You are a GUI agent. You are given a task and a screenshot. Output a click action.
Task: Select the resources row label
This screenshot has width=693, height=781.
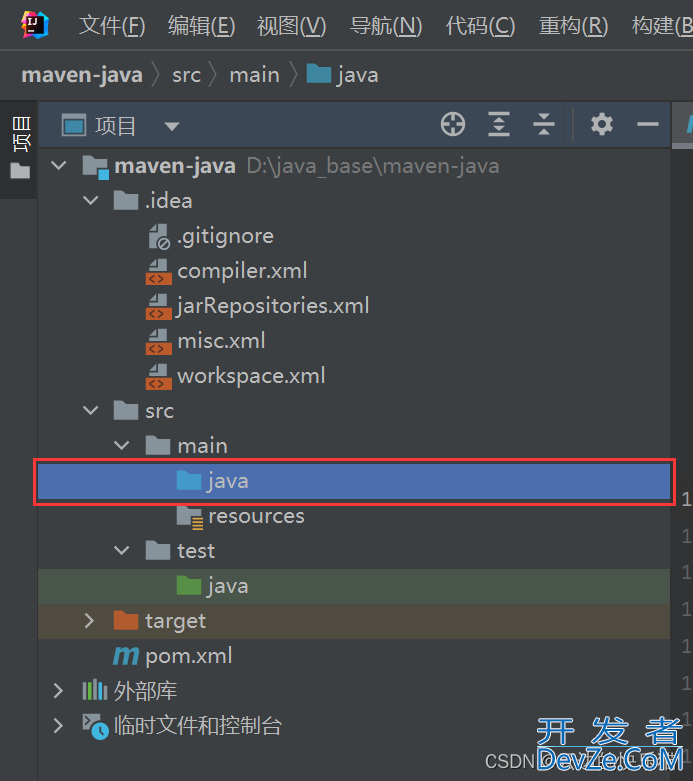tap(256, 516)
